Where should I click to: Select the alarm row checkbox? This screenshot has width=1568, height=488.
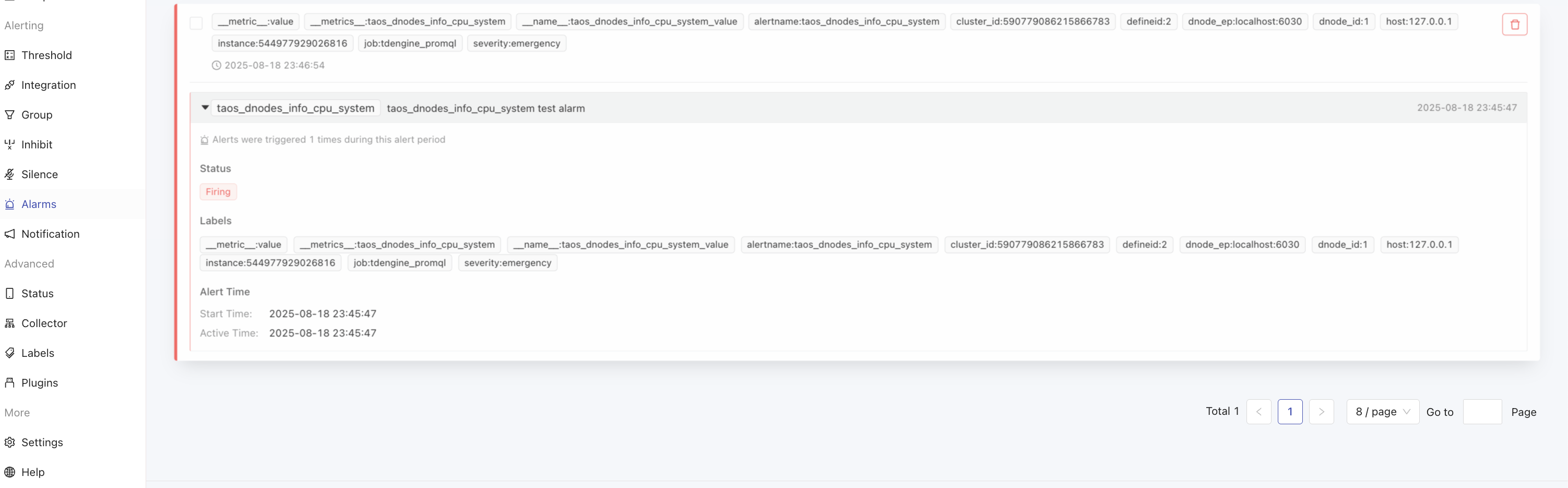pos(196,23)
